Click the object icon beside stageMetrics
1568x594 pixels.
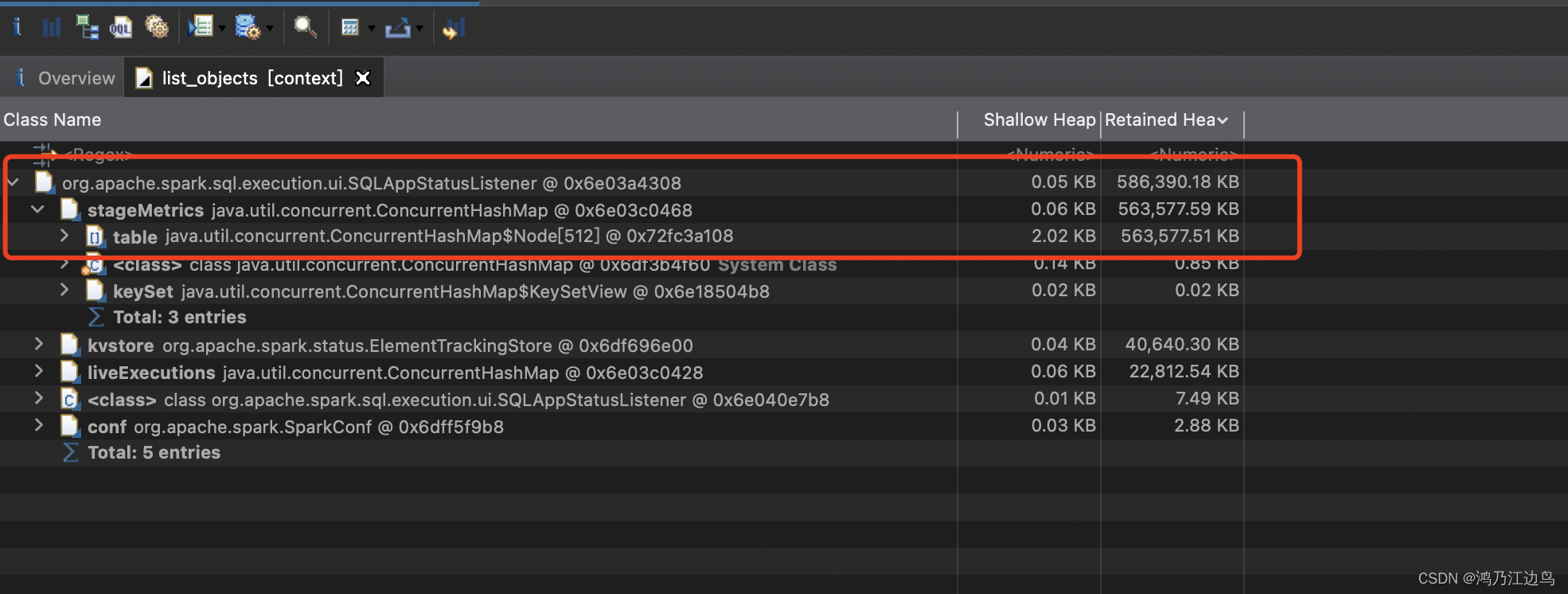pyautogui.click(x=70, y=210)
